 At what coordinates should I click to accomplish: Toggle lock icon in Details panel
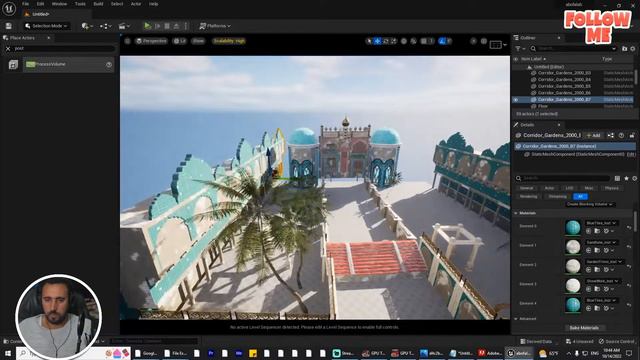631,135
